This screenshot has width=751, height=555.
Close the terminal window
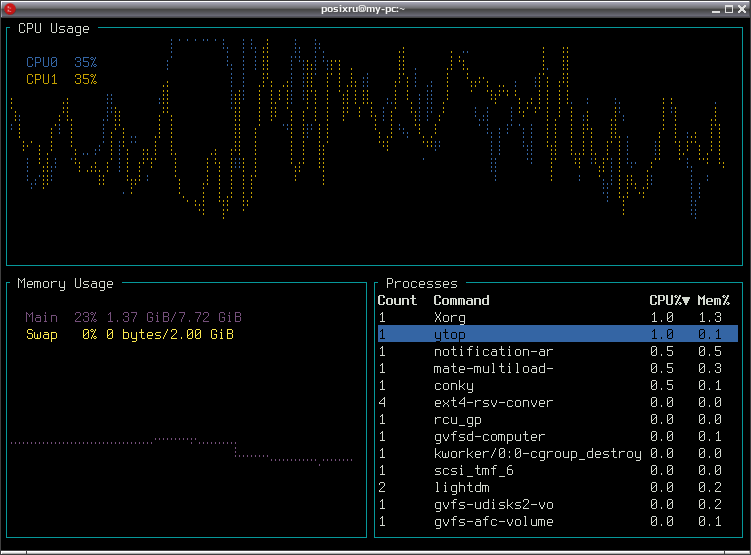(x=742, y=9)
